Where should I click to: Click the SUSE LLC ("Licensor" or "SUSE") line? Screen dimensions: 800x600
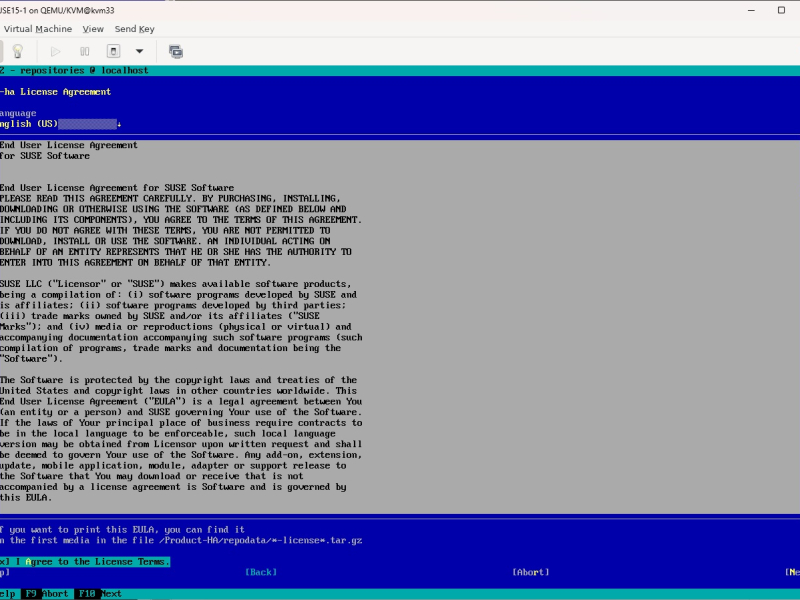click(x=176, y=284)
